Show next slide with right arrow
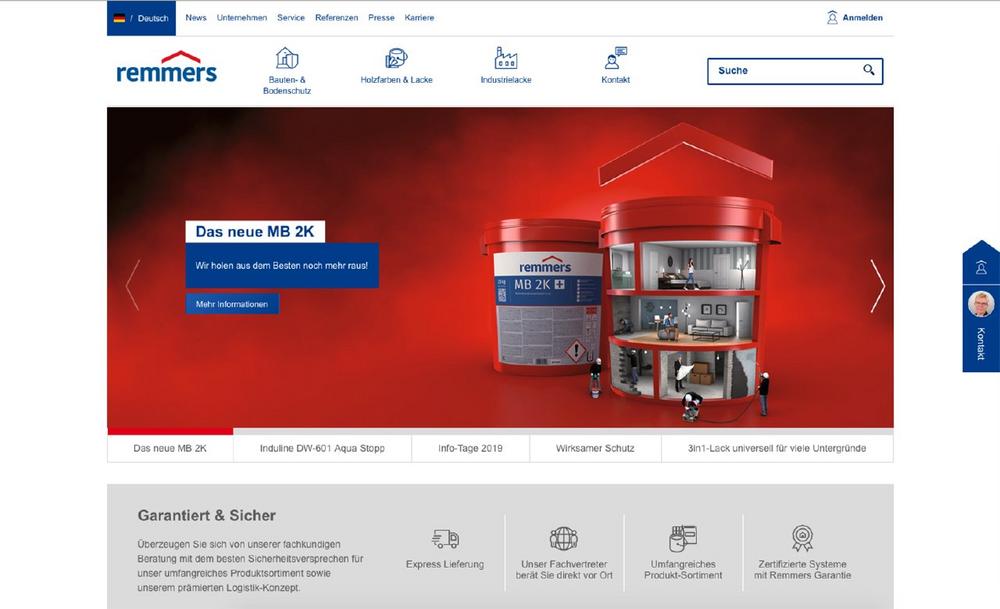The width and height of the screenshot is (1000, 609). click(878, 286)
